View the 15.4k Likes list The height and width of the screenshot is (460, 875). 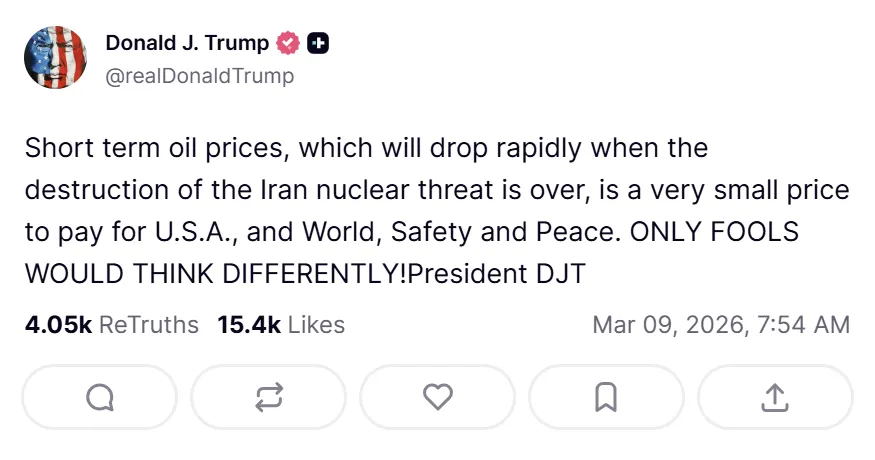[281, 325]
